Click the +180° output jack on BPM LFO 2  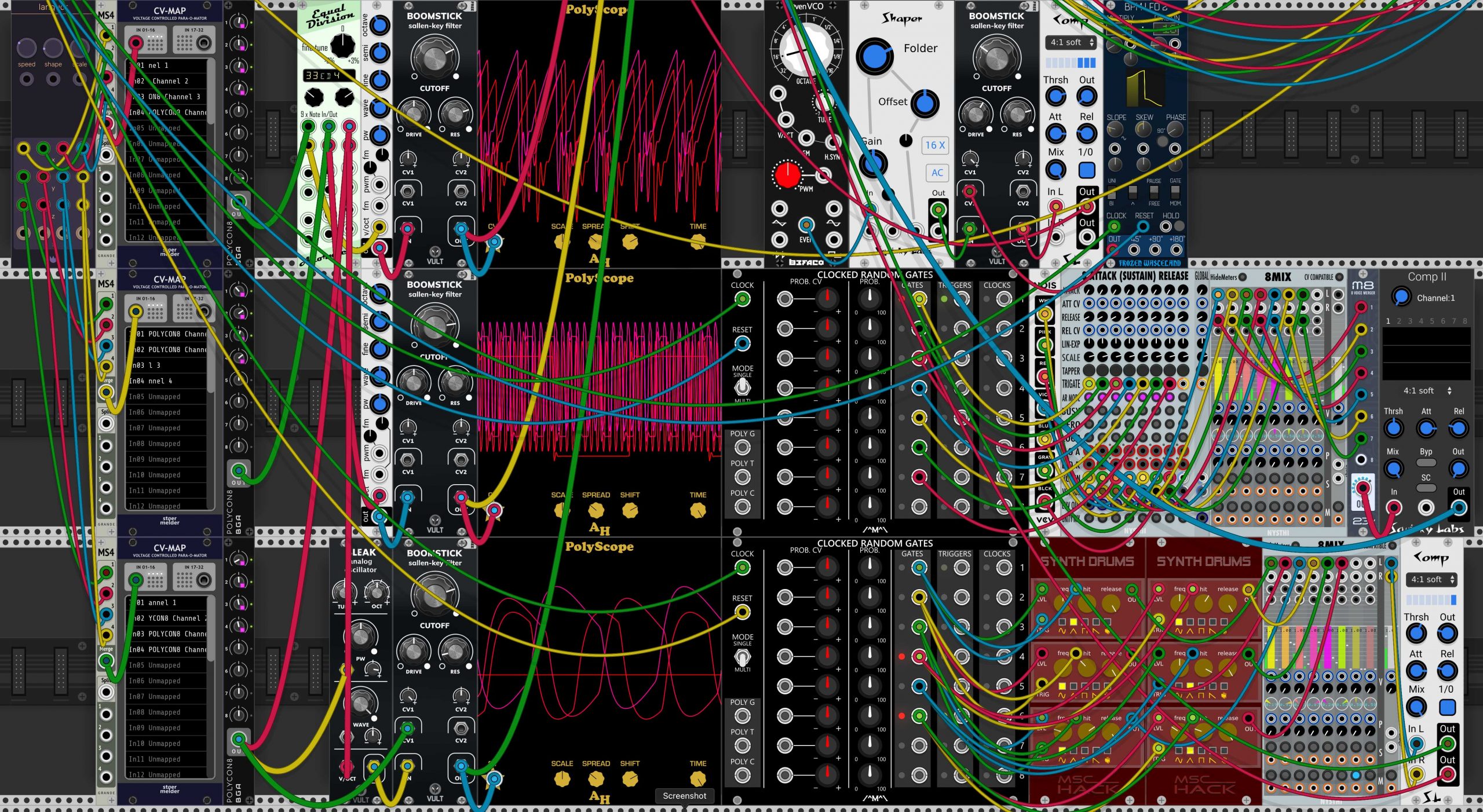(1176, 250)
